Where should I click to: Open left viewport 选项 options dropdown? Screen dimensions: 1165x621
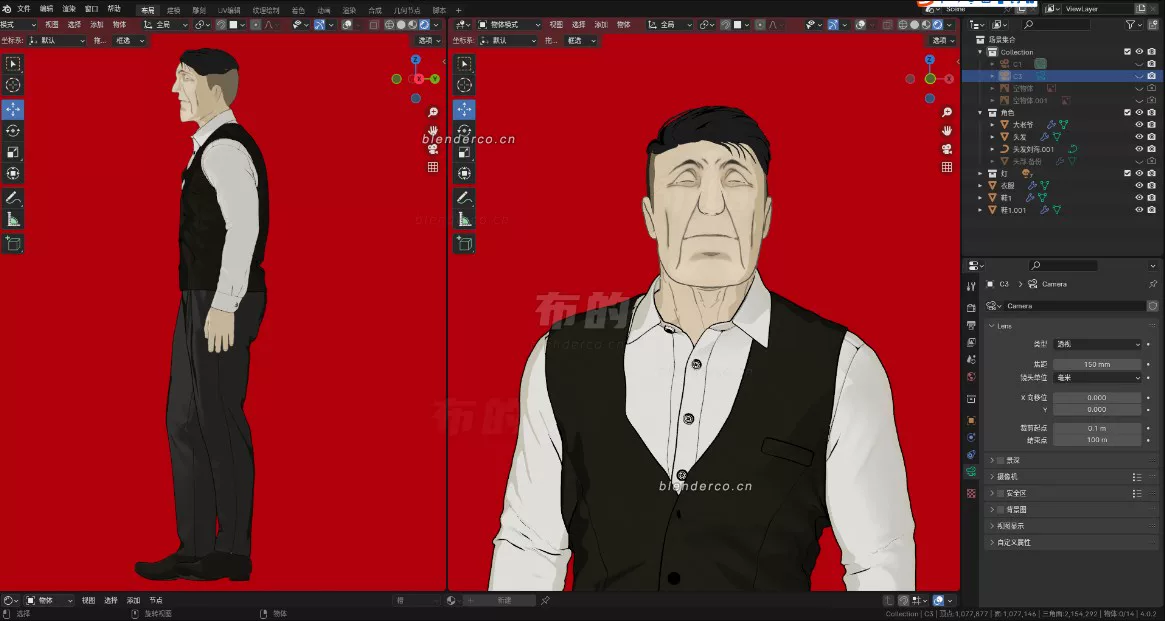428,41
